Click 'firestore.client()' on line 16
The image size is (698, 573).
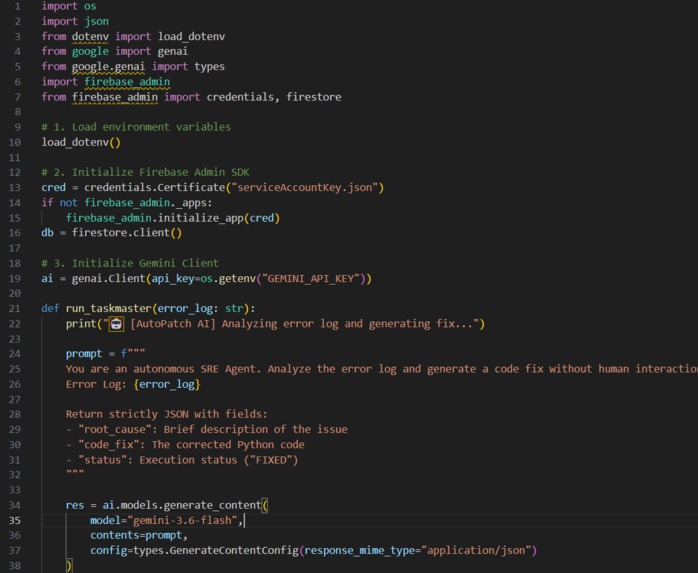(x=127, y=233)
